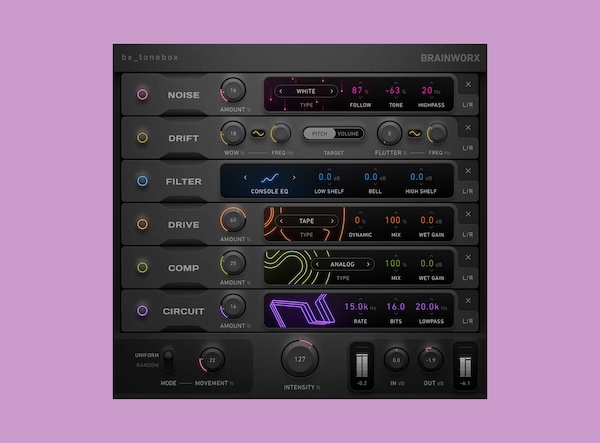The height and width of the screenshot is (443, 600).
Task: Select previous filter type before Console EQ
Action: point(245,178)
